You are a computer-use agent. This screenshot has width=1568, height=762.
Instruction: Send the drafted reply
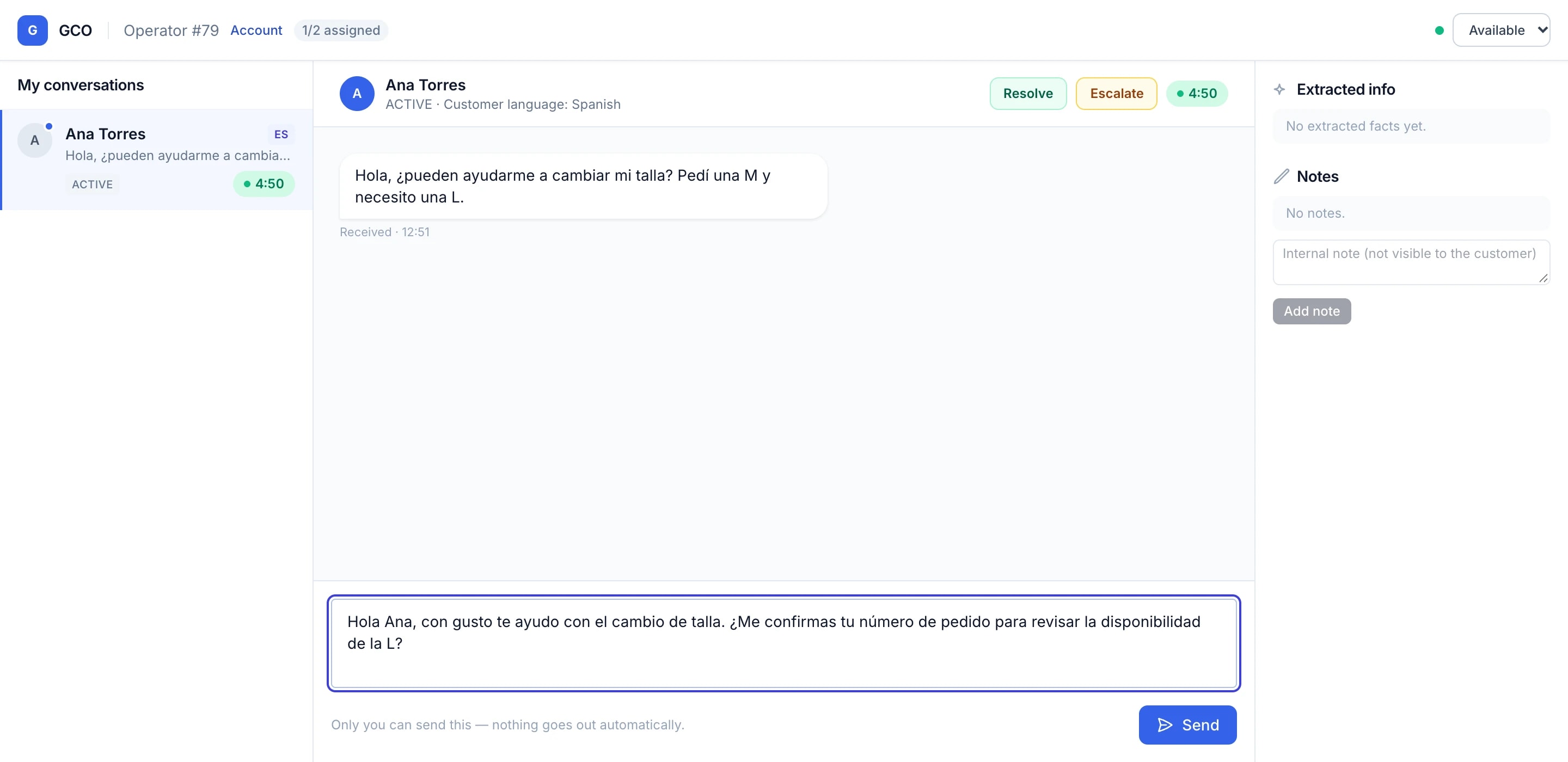click(x=1187, y=725)
